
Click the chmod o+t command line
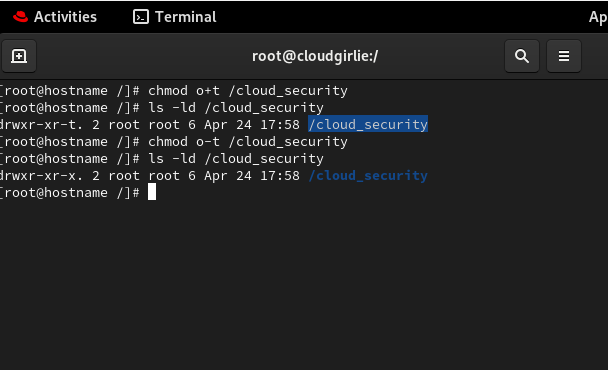coord(248,90)
